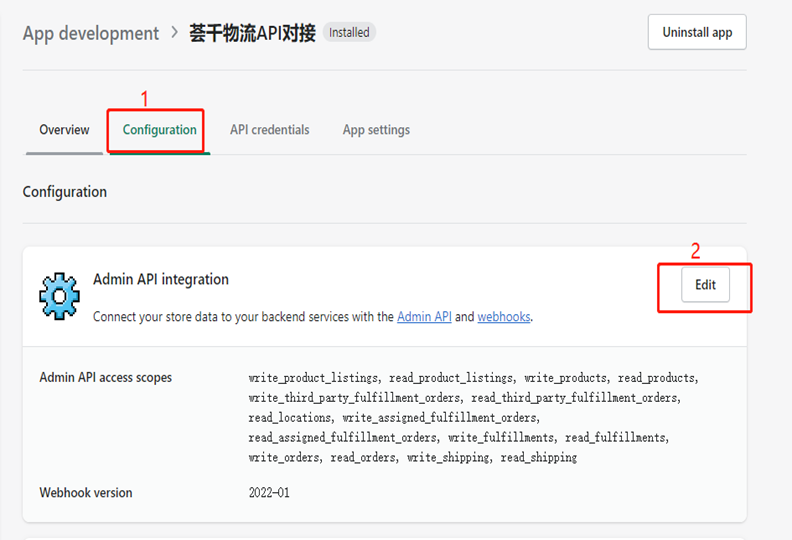Click the Admin API integration heading
This screenshot has height=540, width=792.
pyautogui.click(x=161, y=279)
